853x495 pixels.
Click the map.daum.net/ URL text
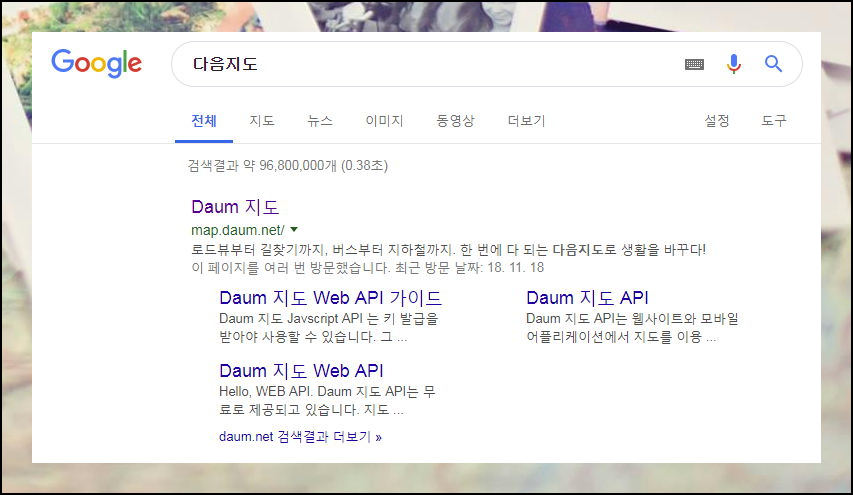[x=238, y=230]
